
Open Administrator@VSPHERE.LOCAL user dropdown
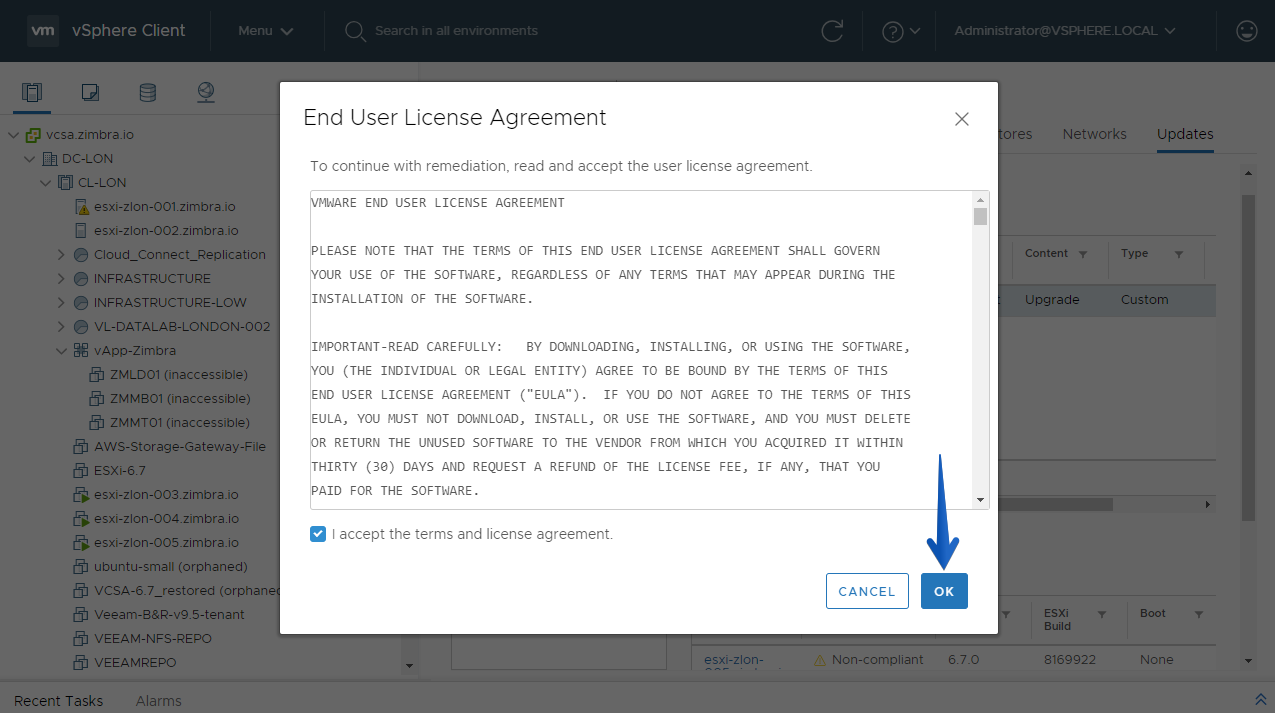click(x=1065, y=31)
